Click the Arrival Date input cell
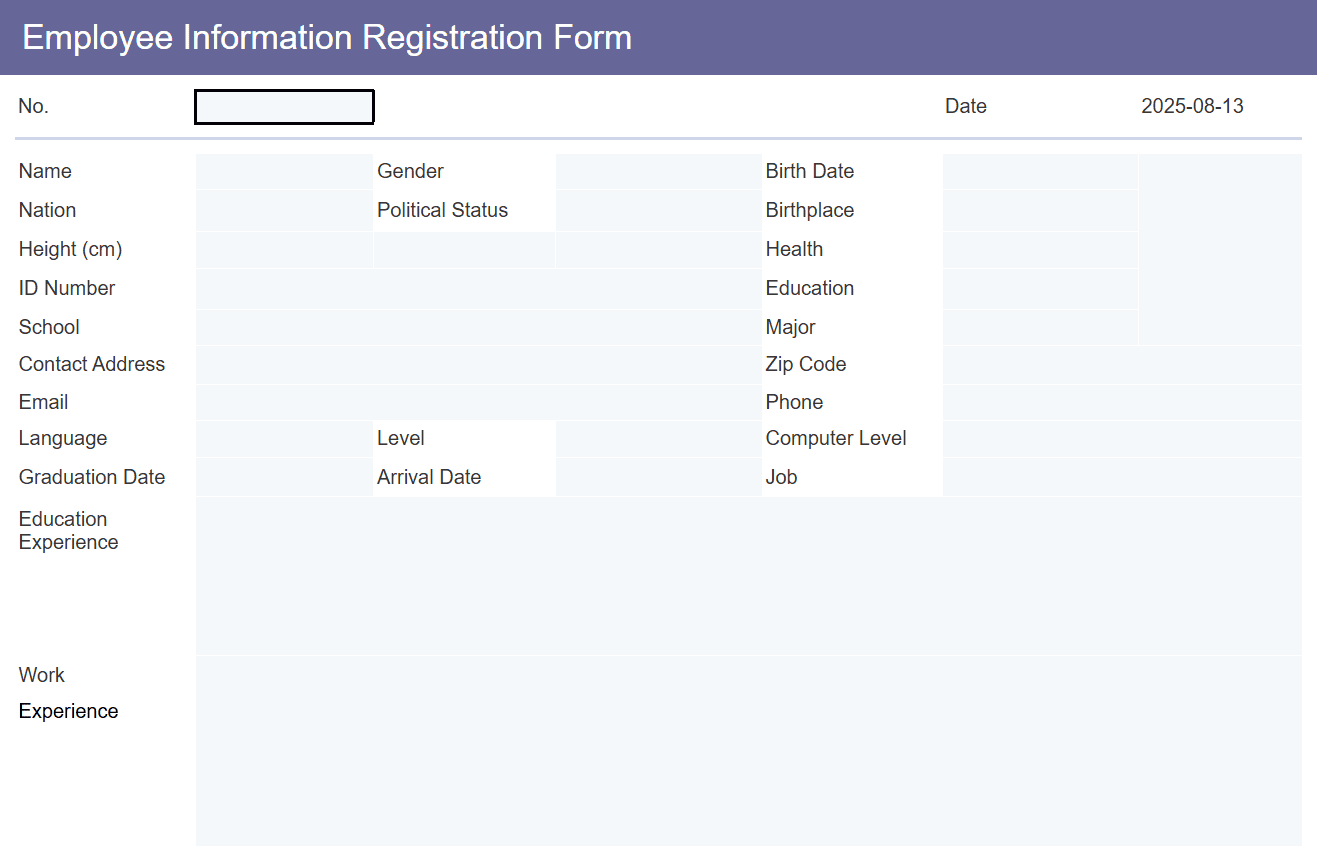1317x849 pixels. pyautogui.click(x=658, y=477)
